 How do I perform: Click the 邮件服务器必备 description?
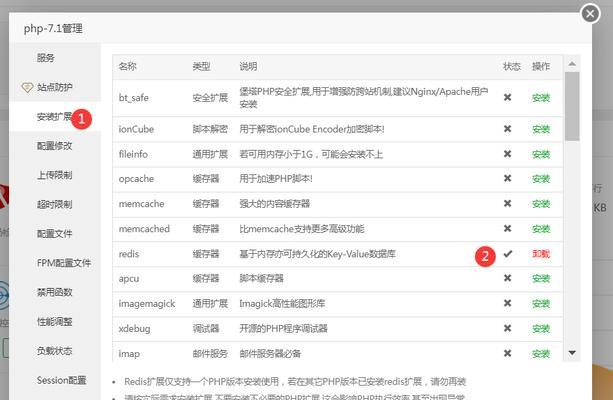pyautogui.click(x=270, y=354)
